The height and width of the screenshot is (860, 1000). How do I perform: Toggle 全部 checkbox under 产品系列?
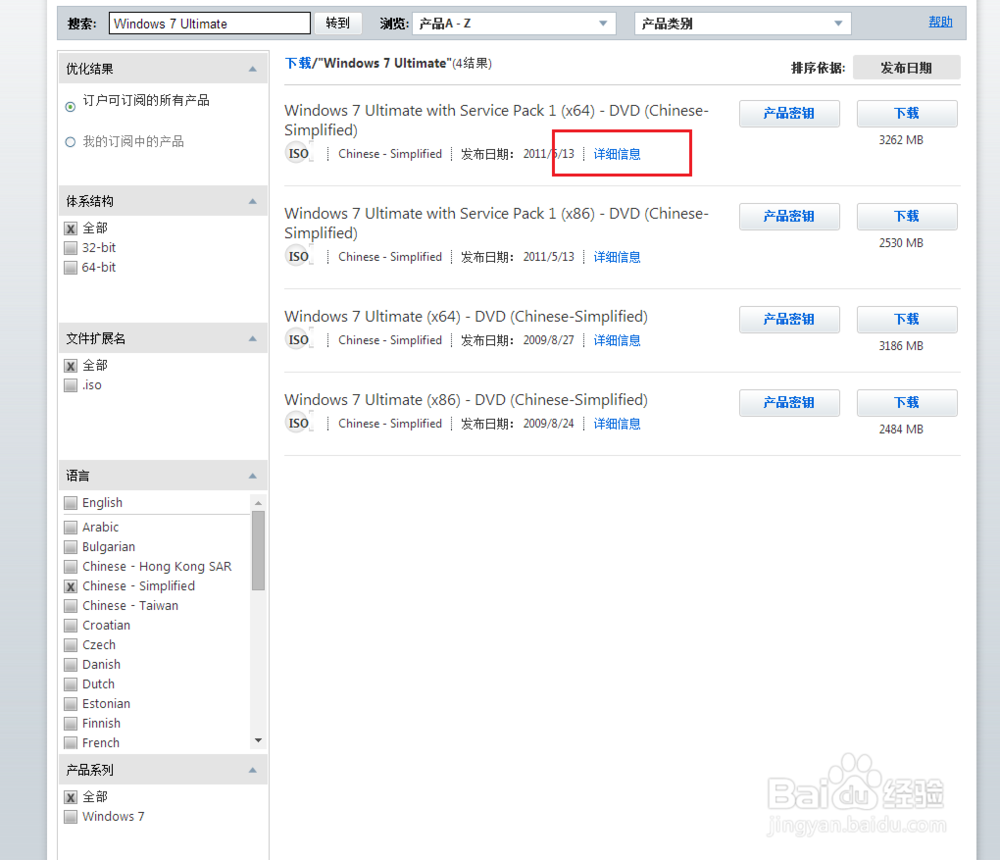[x=71, y=797]
